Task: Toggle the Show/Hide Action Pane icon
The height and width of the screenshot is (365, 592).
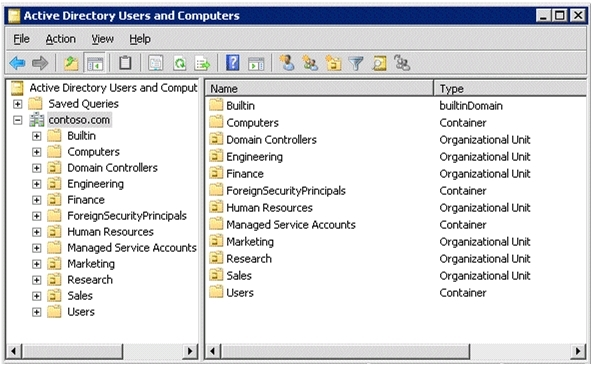Action: (256, 63)
